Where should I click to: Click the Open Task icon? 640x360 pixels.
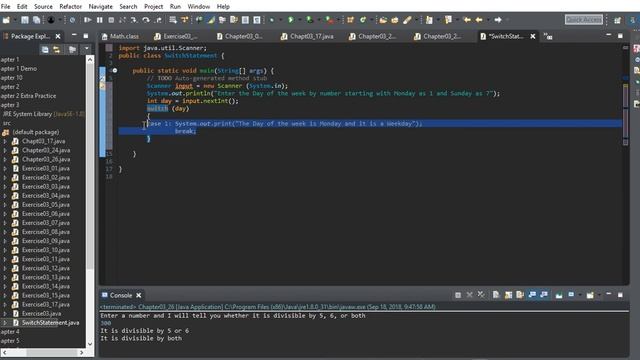coord(395,20)
